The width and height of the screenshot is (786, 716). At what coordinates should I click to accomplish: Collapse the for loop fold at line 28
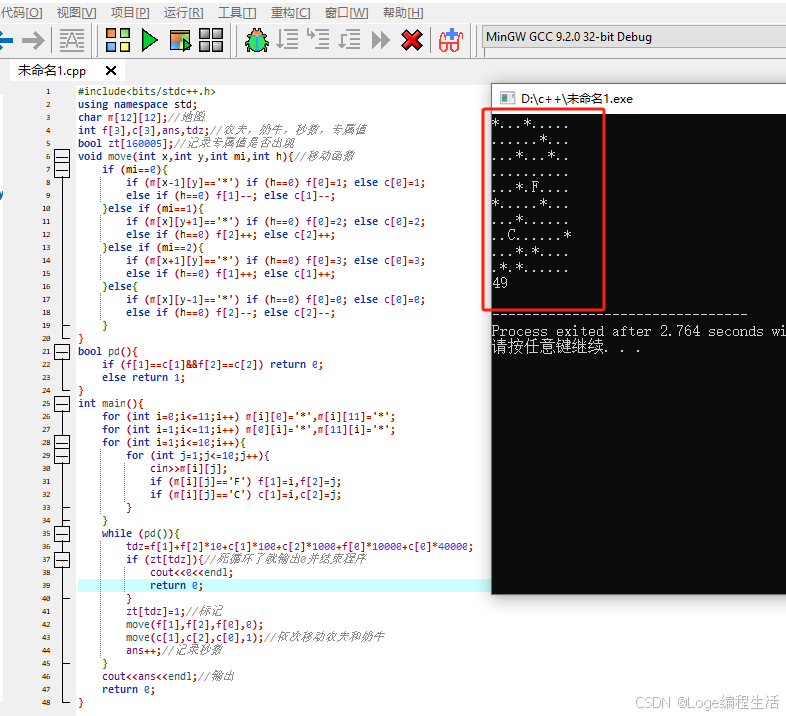coord(62,443)
